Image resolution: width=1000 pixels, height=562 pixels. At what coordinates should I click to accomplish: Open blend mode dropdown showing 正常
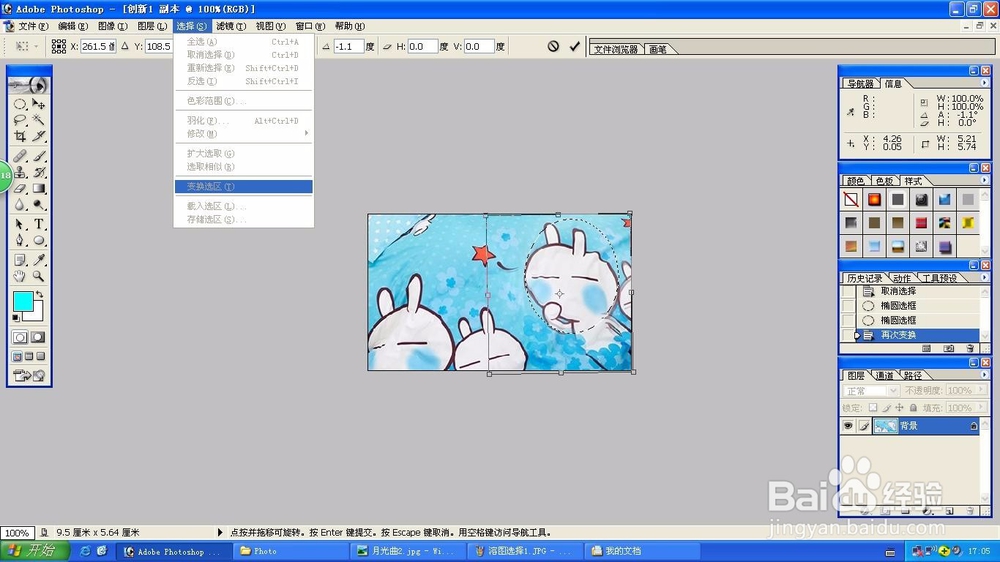coord(871,390)
